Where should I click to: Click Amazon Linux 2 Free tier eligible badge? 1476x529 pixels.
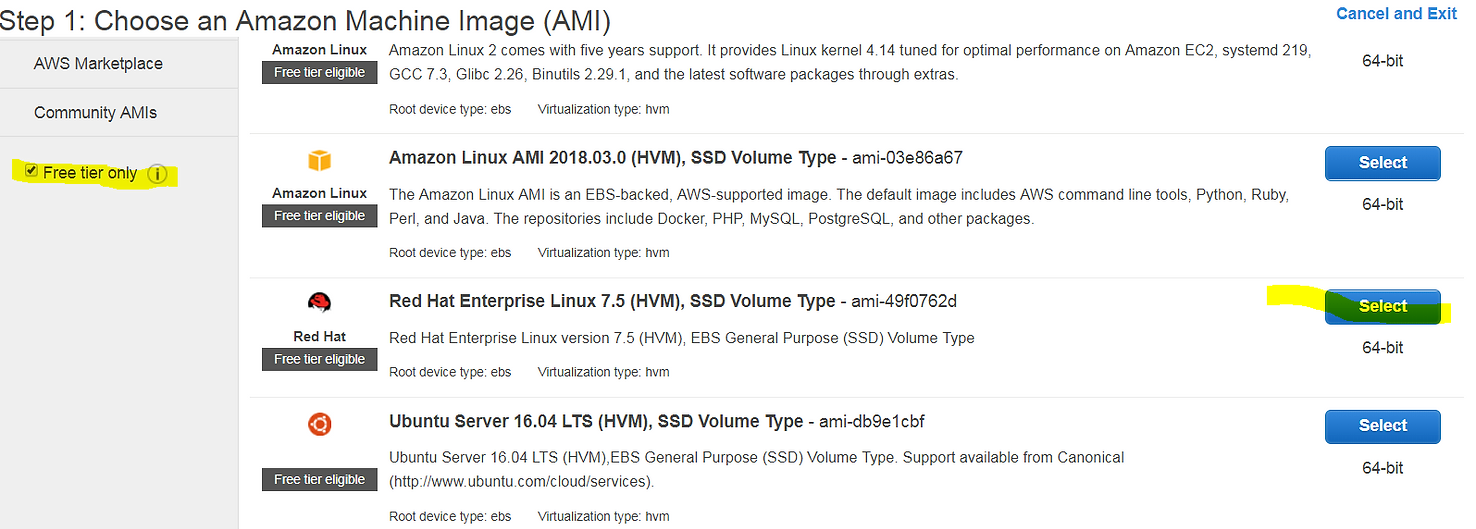tap(320, 72)
